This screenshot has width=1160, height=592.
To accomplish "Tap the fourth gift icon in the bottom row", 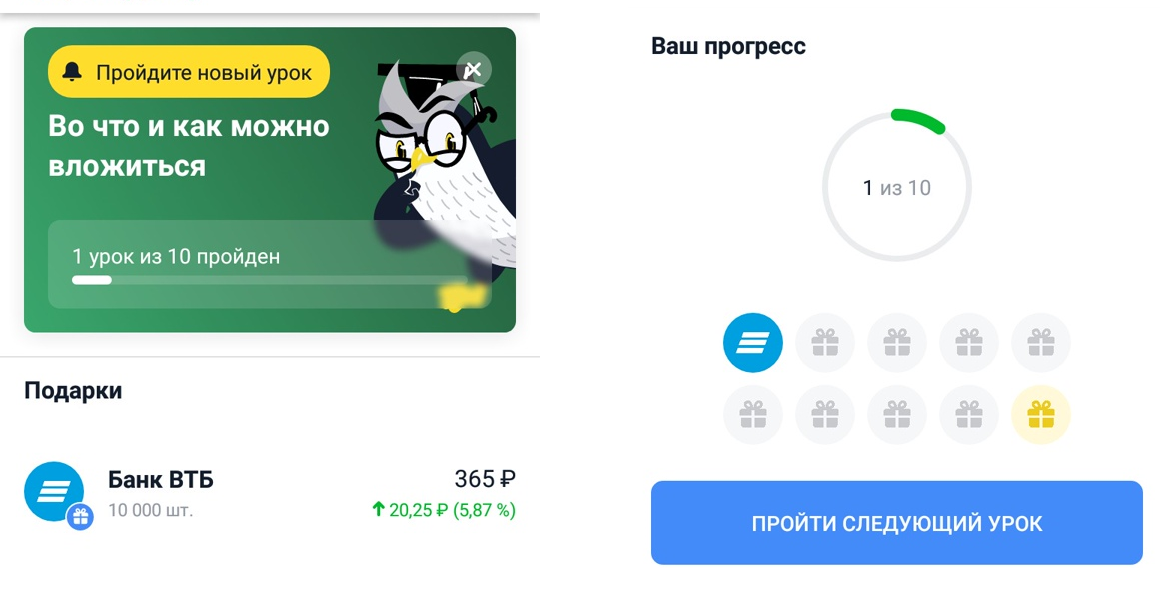I will pos(968,414).
